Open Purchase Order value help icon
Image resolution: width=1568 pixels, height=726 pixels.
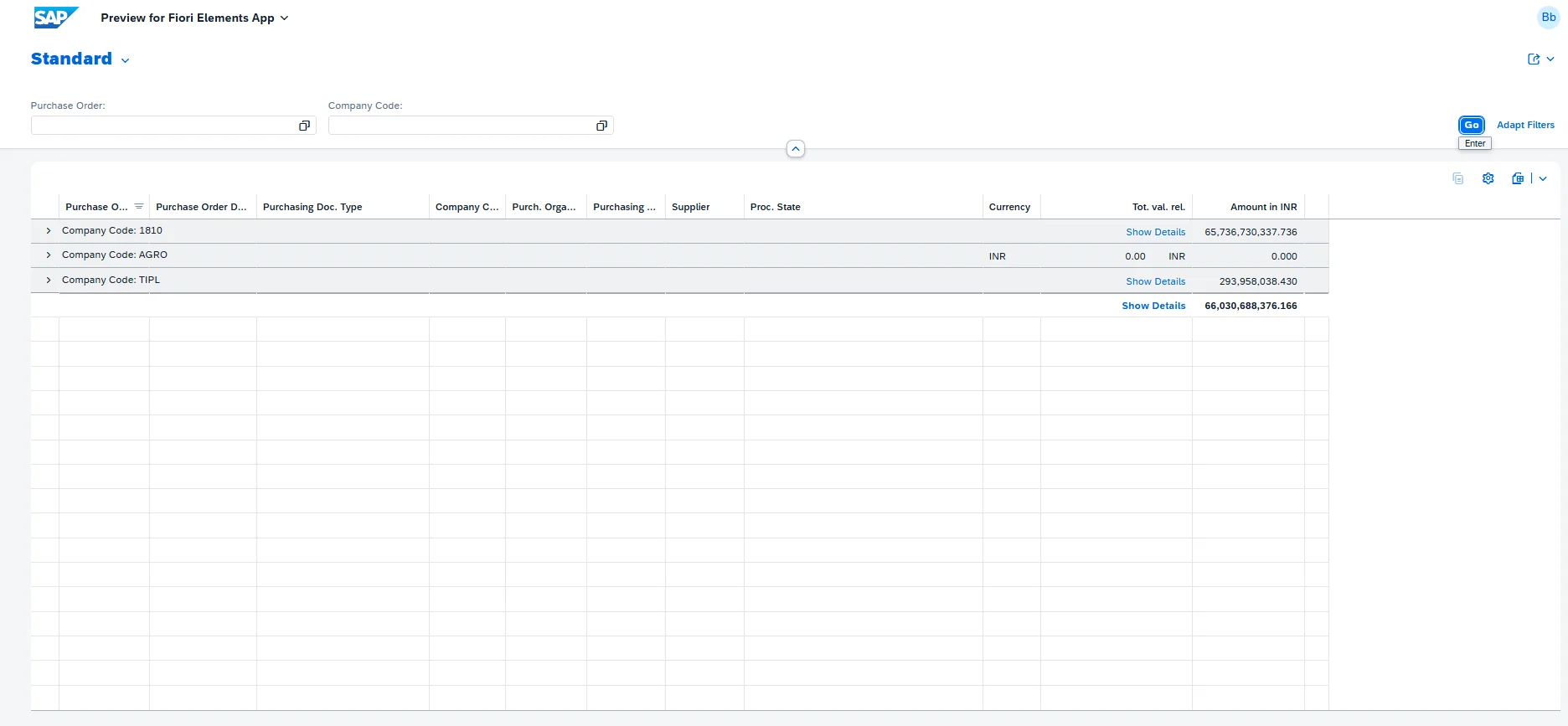click(304, 126)
